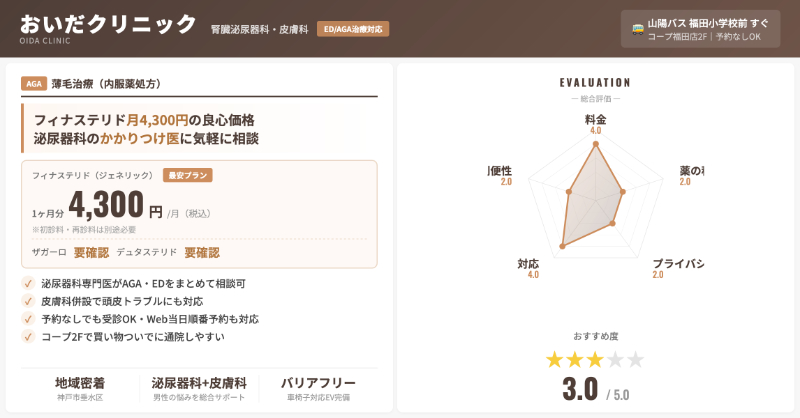Click the 4,300 円 price figure

(115, 205)
